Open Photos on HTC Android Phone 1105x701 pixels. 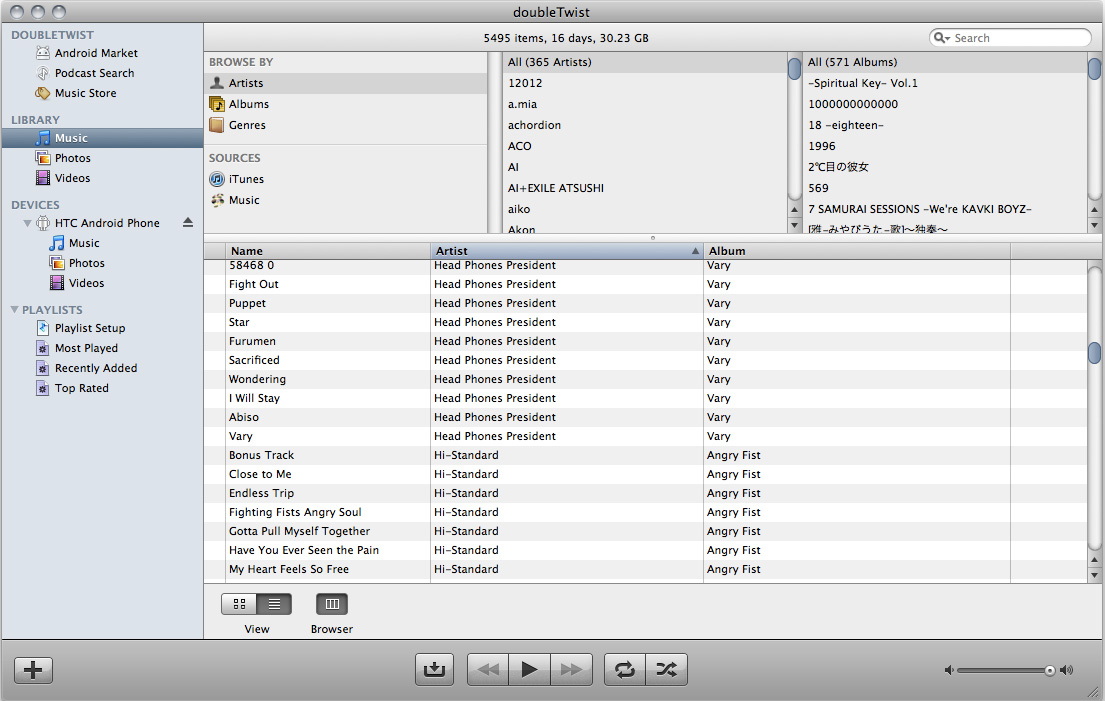87,263
